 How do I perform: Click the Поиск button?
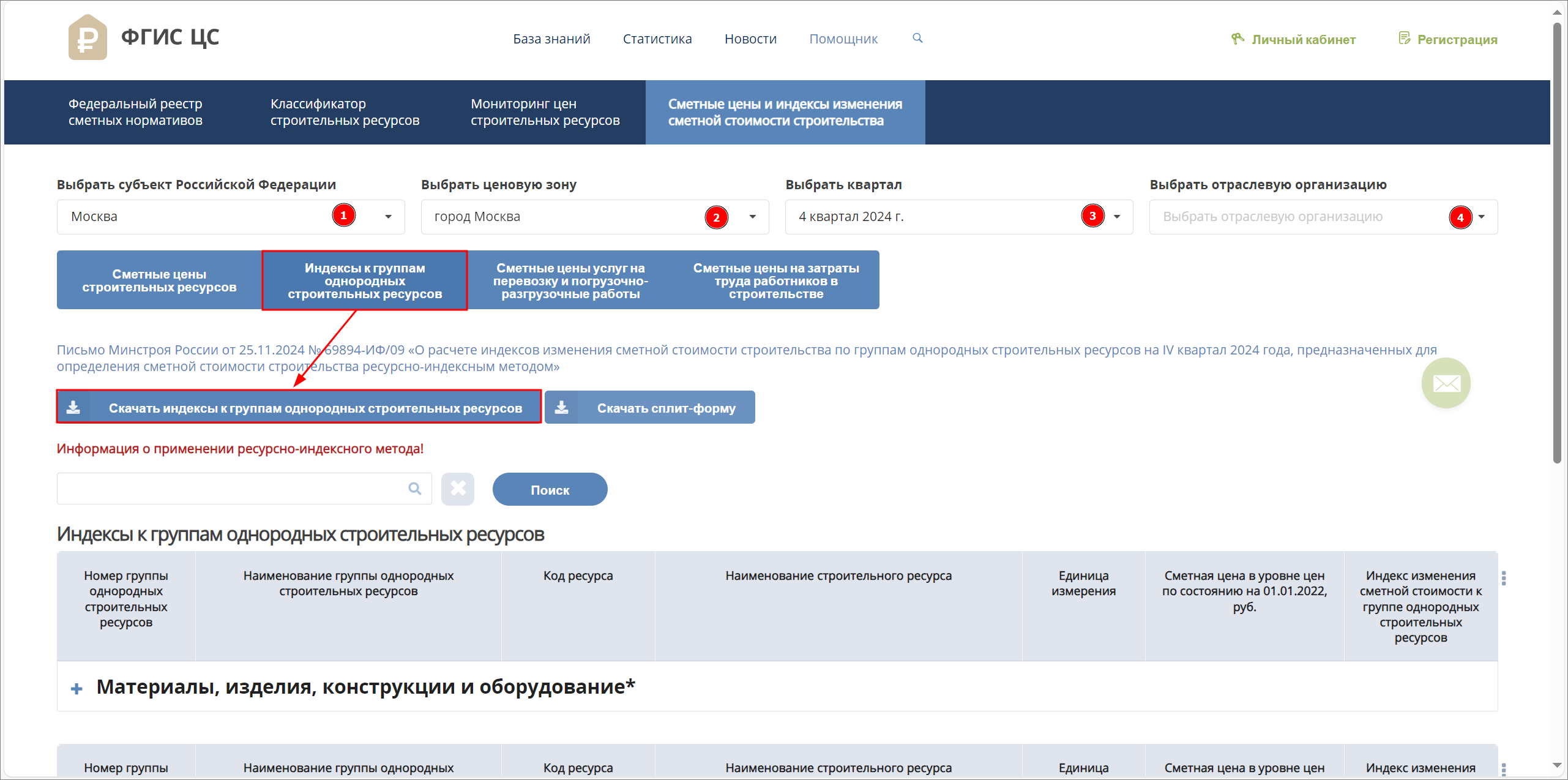coord(550,489)
